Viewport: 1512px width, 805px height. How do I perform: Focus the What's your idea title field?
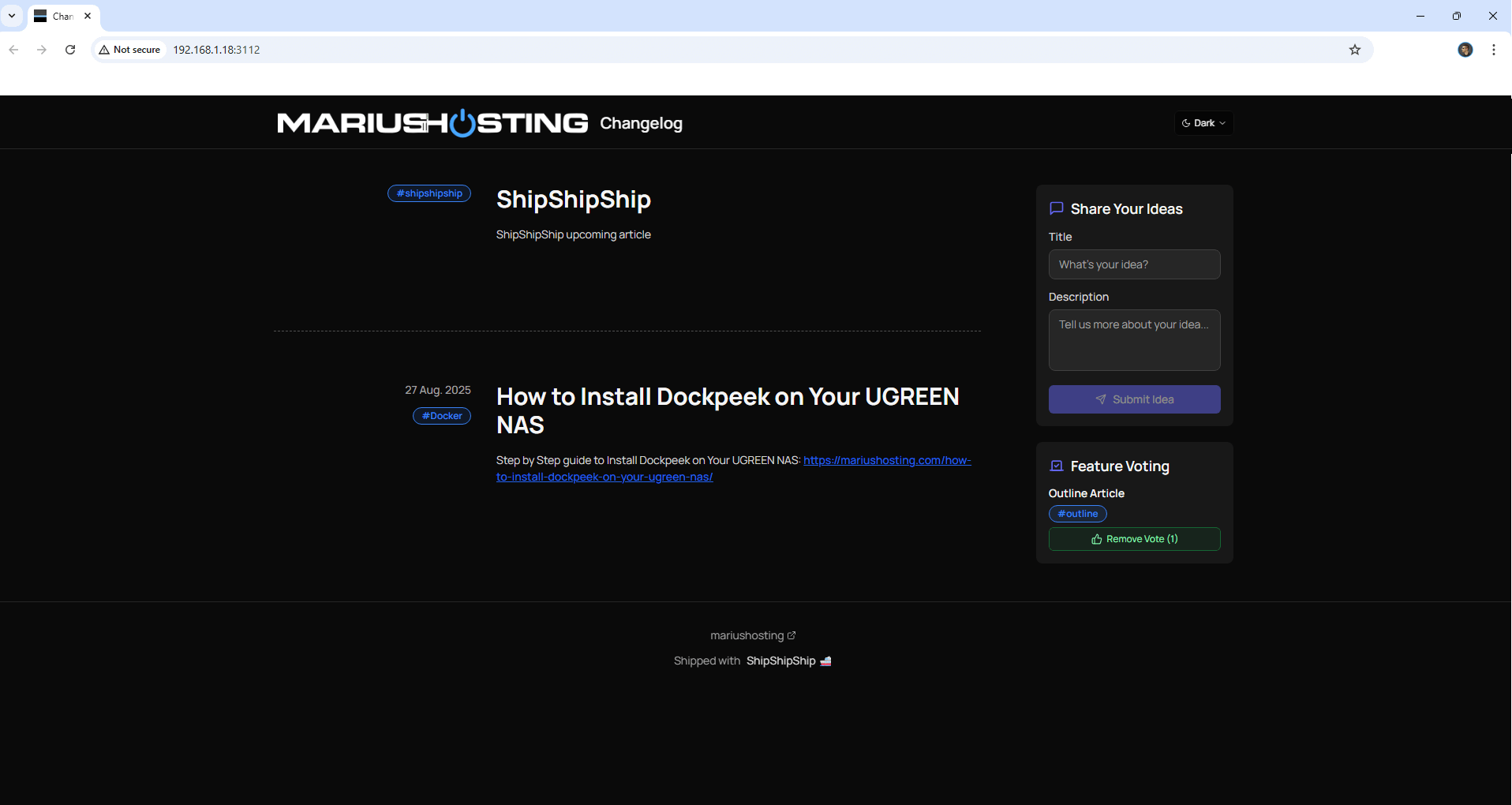point(1134,264)
